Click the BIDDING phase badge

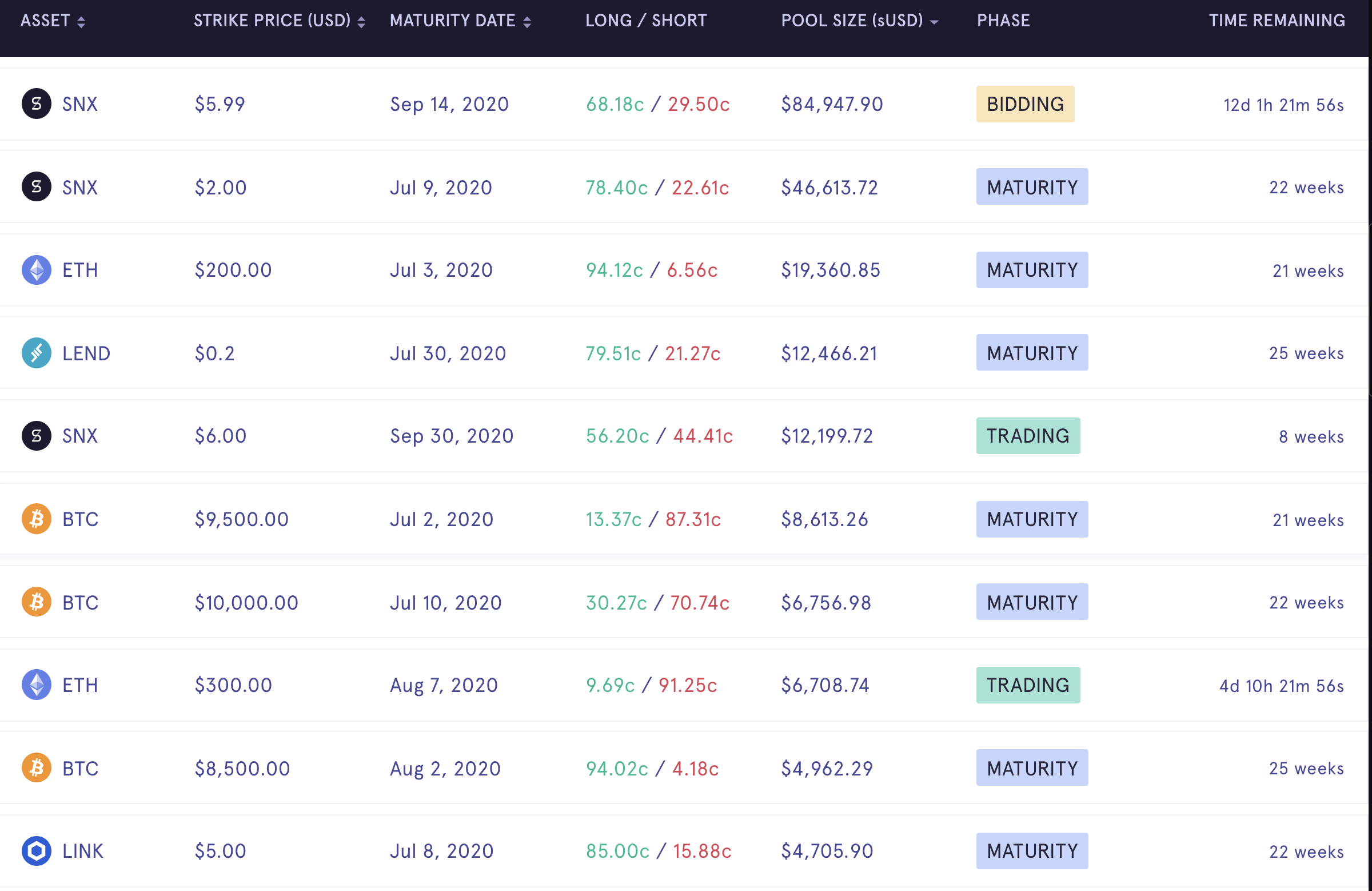pyautogui.click(x=1025, y=104)
